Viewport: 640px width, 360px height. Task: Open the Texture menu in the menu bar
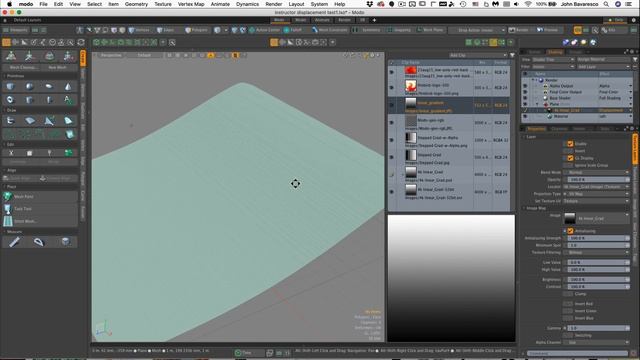point(163,4)
